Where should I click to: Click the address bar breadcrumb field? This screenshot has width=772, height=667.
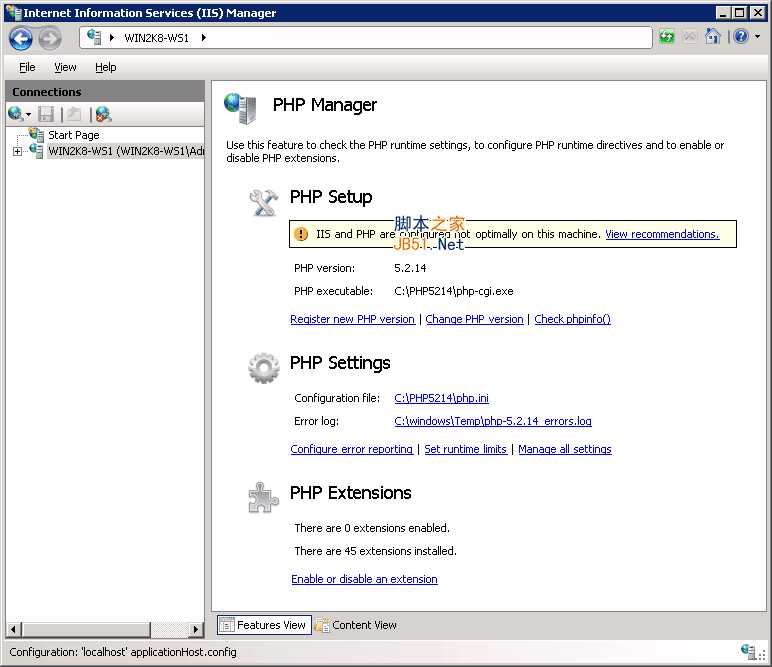(x=366, y=37)
